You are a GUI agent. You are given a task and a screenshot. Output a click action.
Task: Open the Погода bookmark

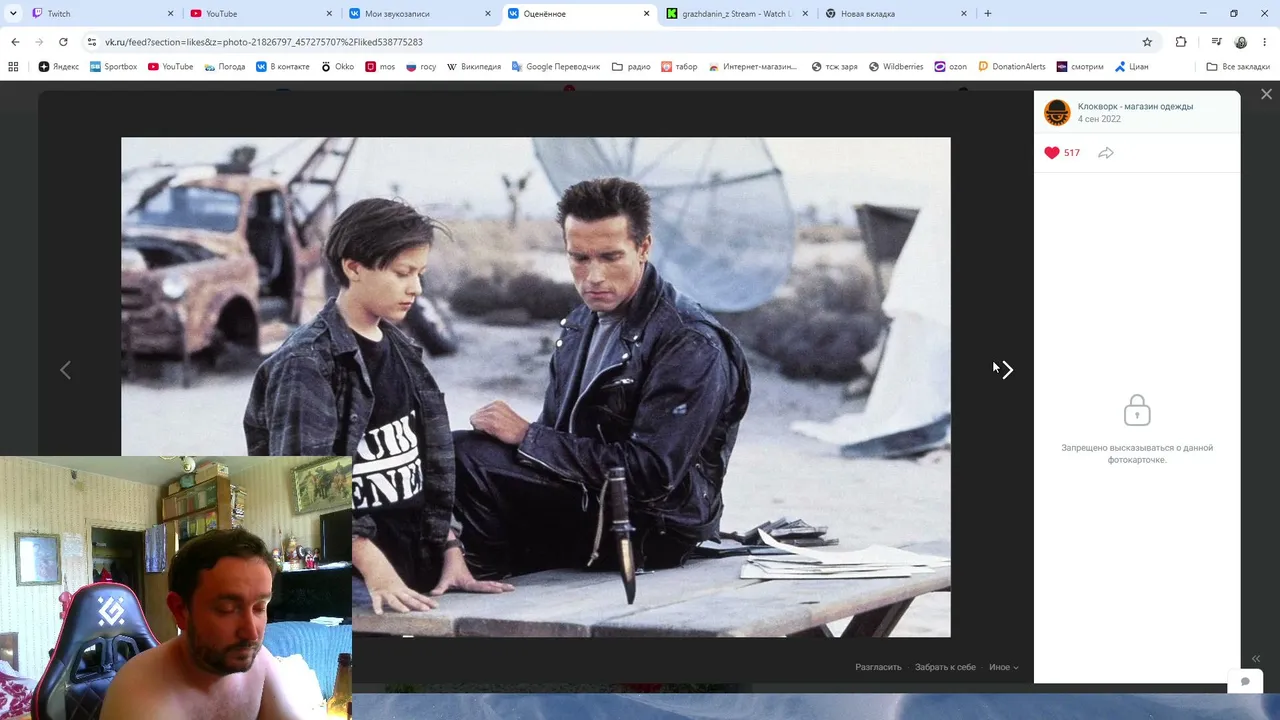(x=225, y=67)
